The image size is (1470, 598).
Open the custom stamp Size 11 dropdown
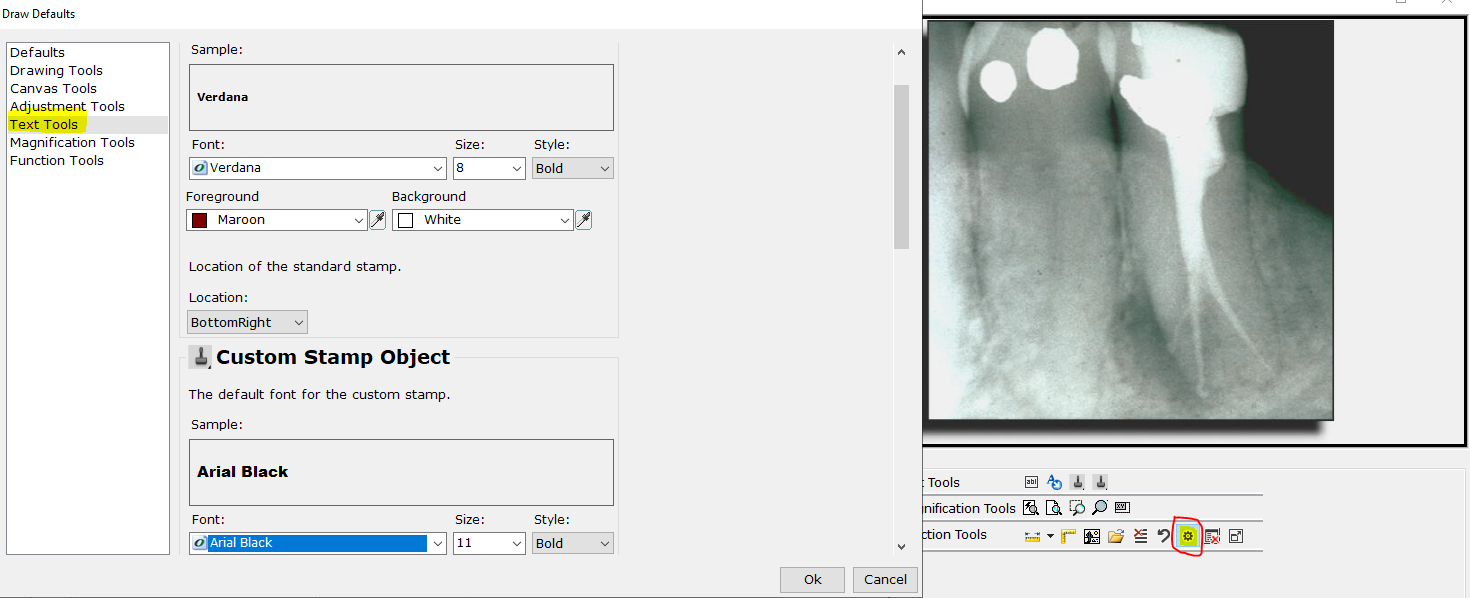click(x=516, y=544)
